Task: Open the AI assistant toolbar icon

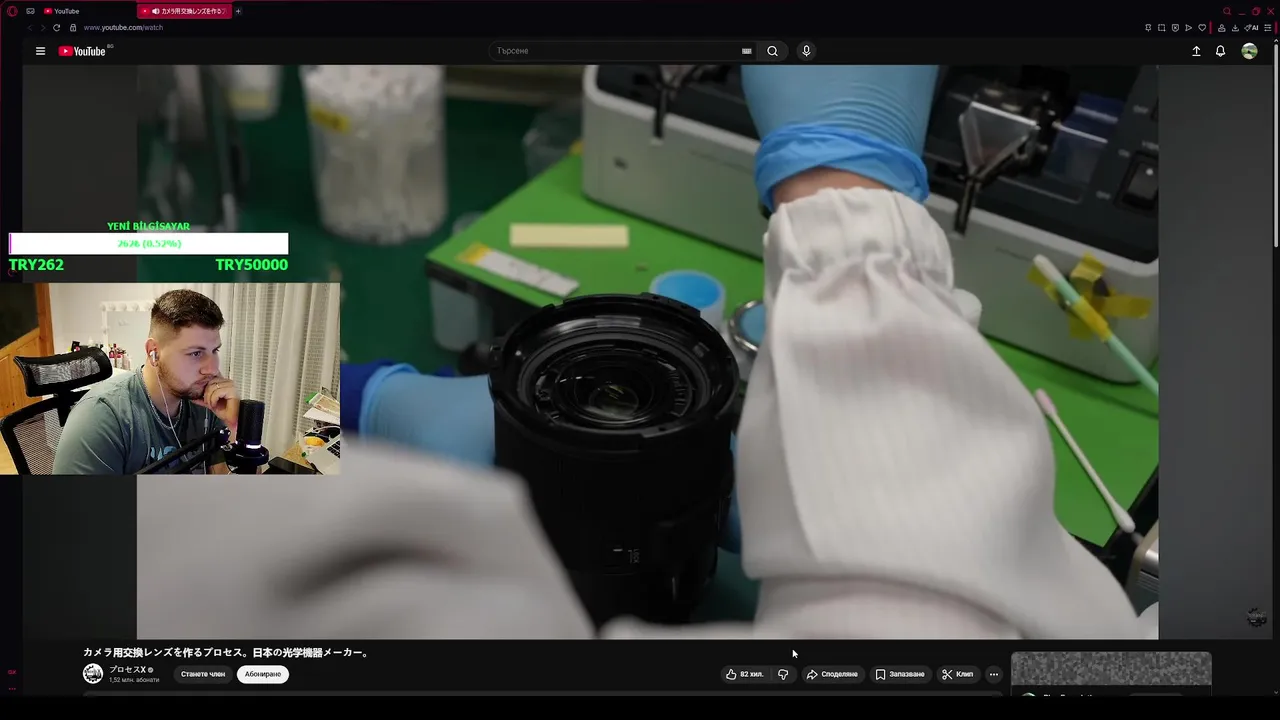Action: click(1251, 28)
